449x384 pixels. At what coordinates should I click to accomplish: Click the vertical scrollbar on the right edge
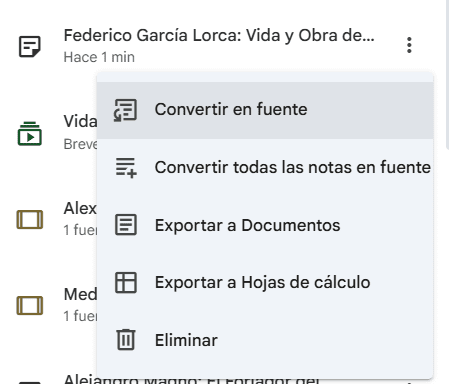coord(447,73)
